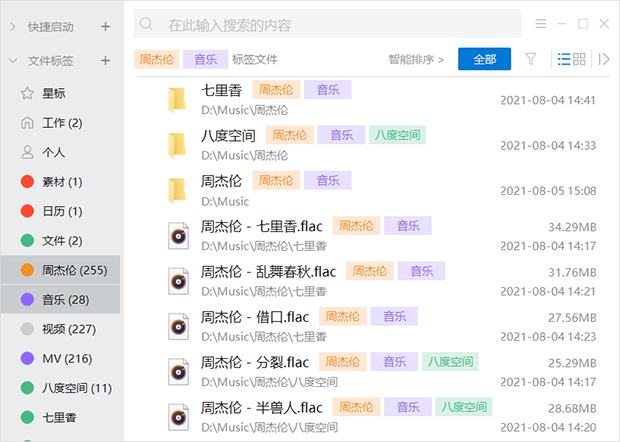Select MV (216) tag label
Viewport: 620px width, 442px height.
click(68, 359)
